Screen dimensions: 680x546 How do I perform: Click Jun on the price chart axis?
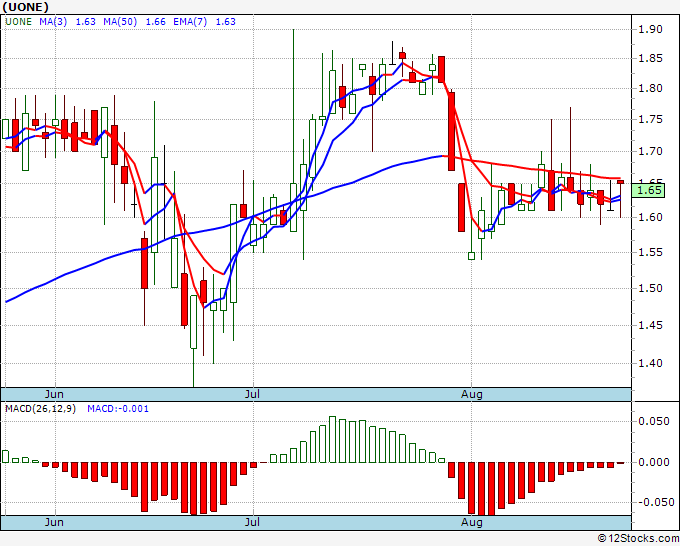(54, 394)
